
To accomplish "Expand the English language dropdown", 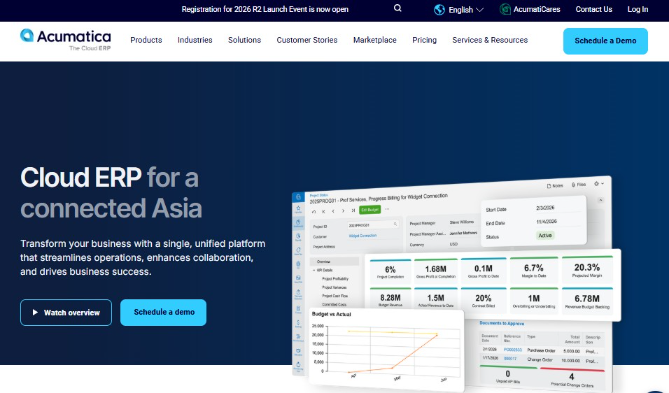I will point(465,9).
